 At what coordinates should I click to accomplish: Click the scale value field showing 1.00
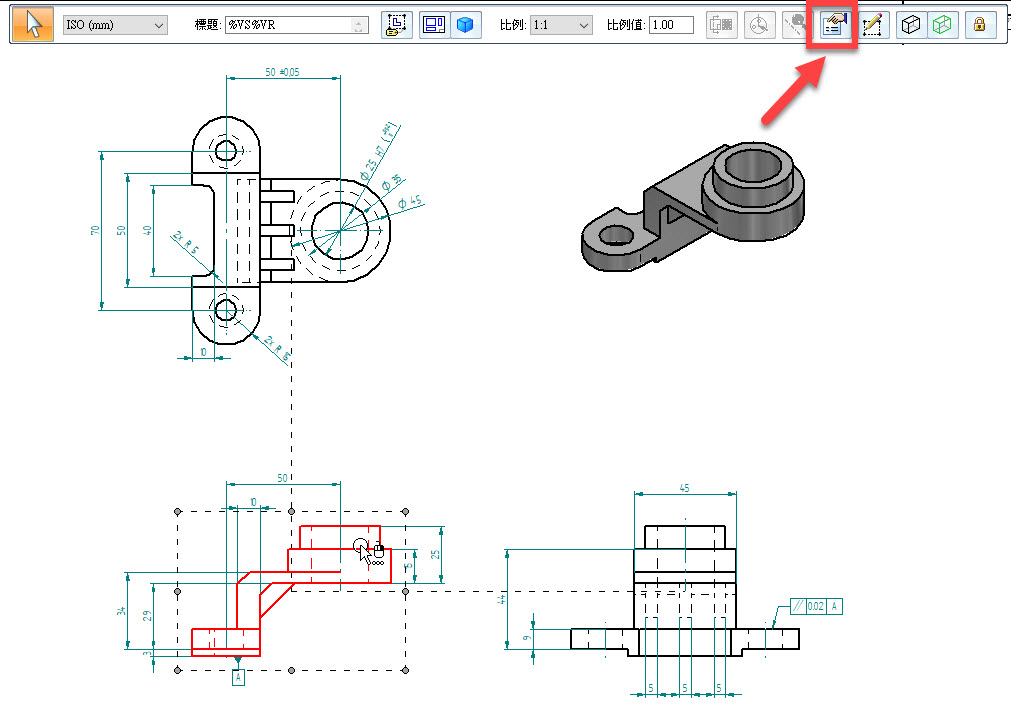pyautogui.click(x=671, y=25)
